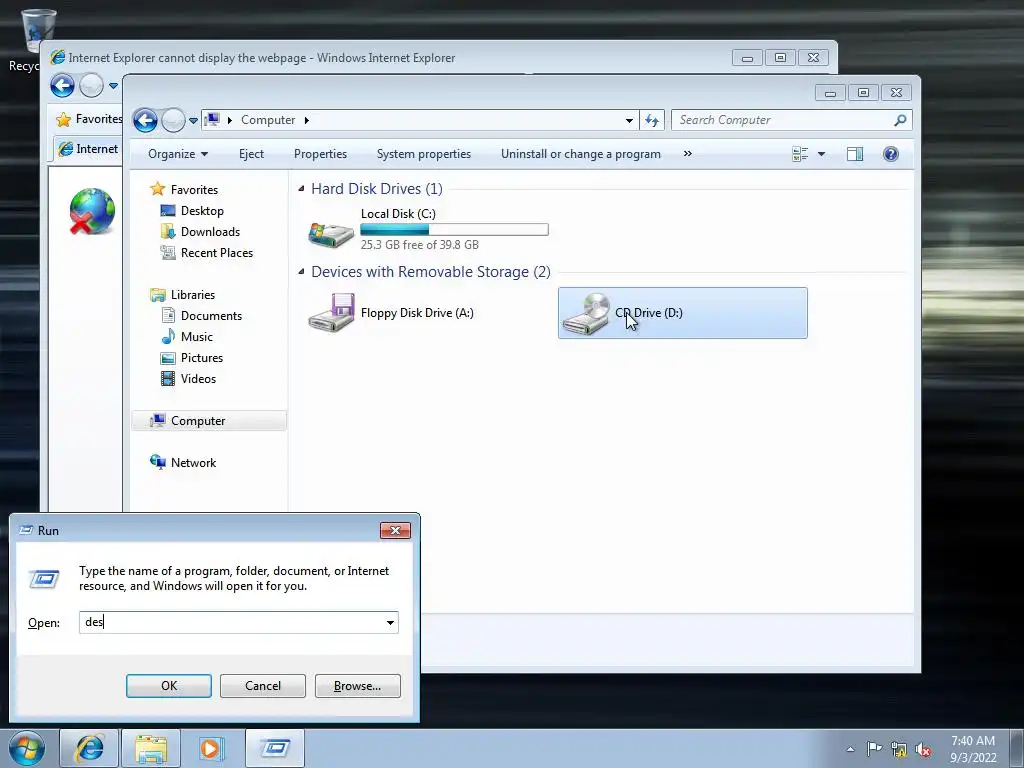
Task: Open the Organize menu
Action: (178, 154)
